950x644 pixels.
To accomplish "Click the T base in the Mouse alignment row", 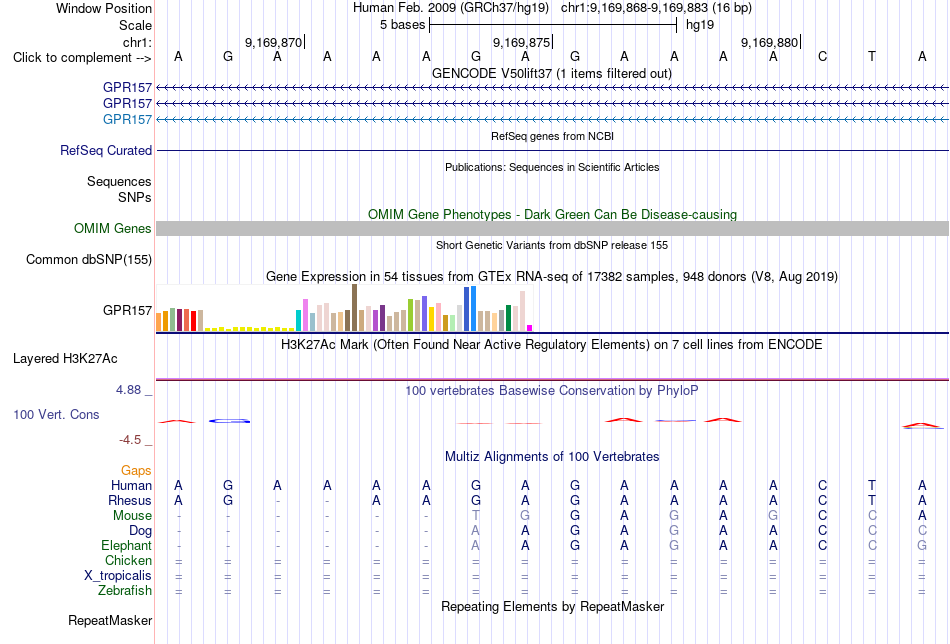I will (x=476, y=516).
